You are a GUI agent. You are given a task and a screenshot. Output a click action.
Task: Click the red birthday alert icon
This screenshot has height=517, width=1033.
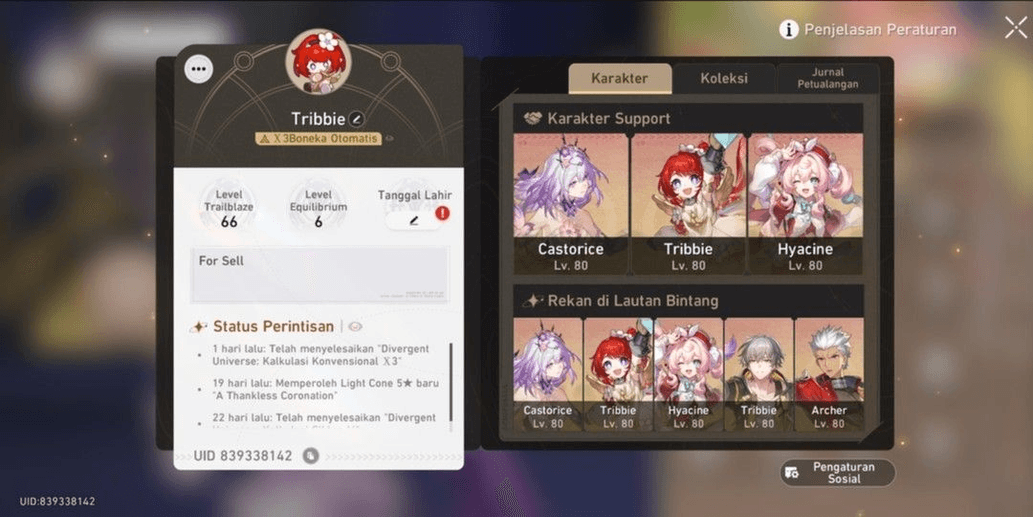pos(442,213)
